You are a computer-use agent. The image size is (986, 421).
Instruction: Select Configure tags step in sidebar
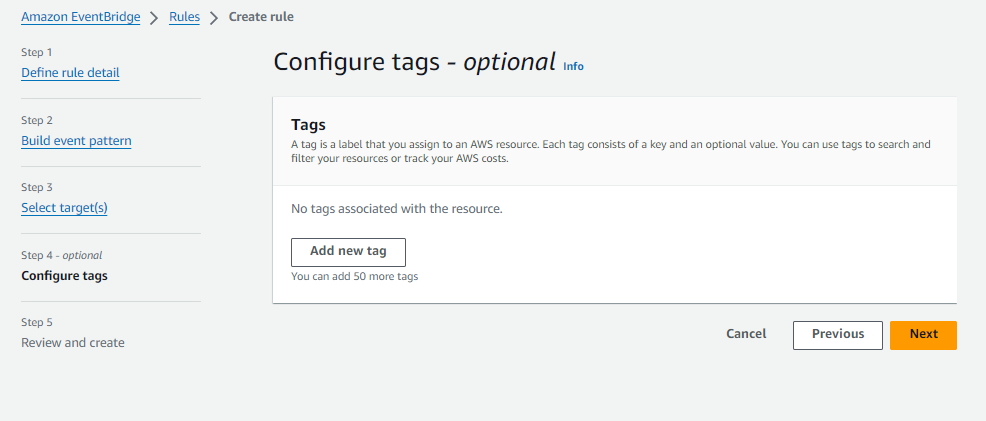[x=64, y=276]
